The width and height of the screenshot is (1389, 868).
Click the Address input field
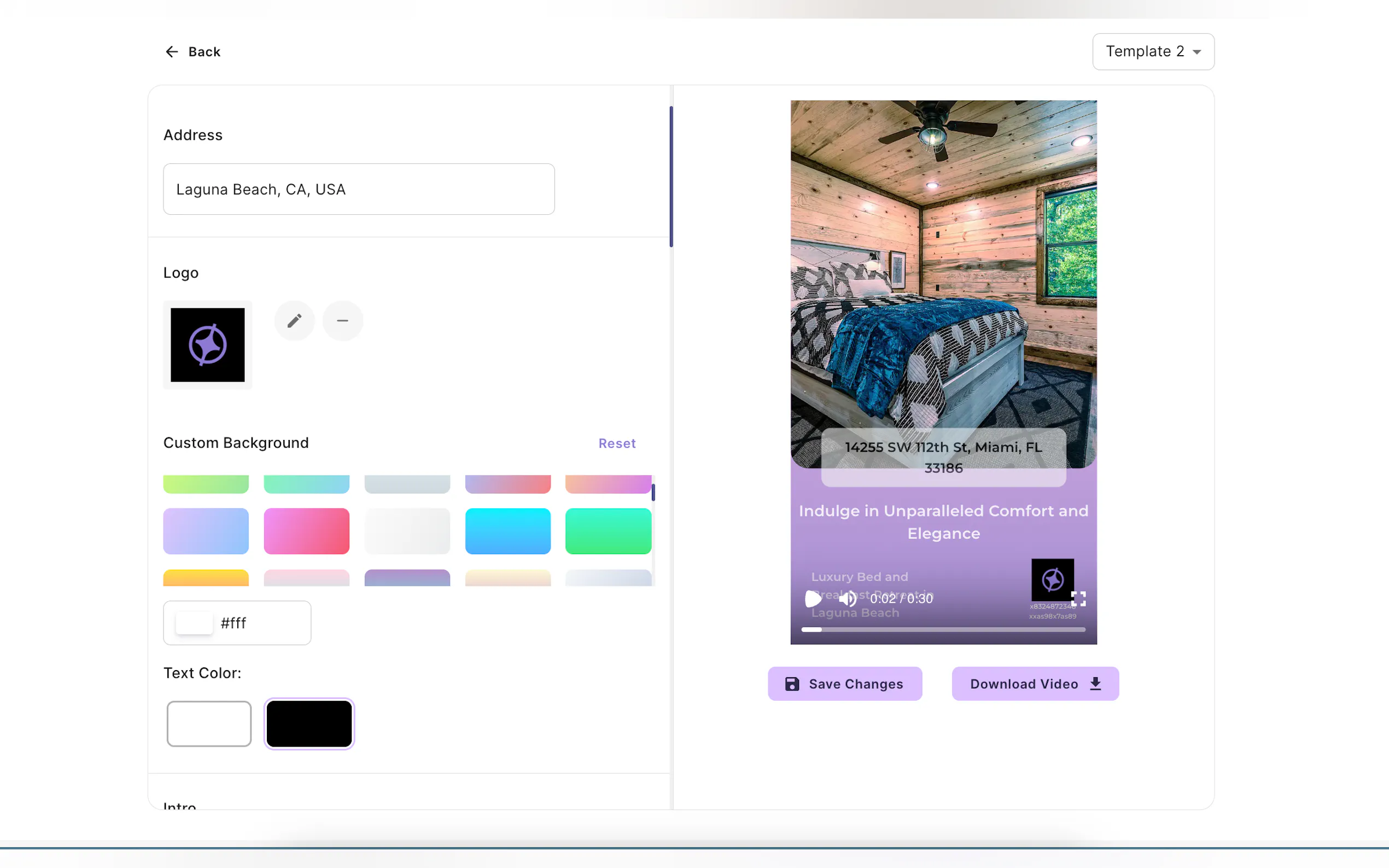tap(358, 190)
